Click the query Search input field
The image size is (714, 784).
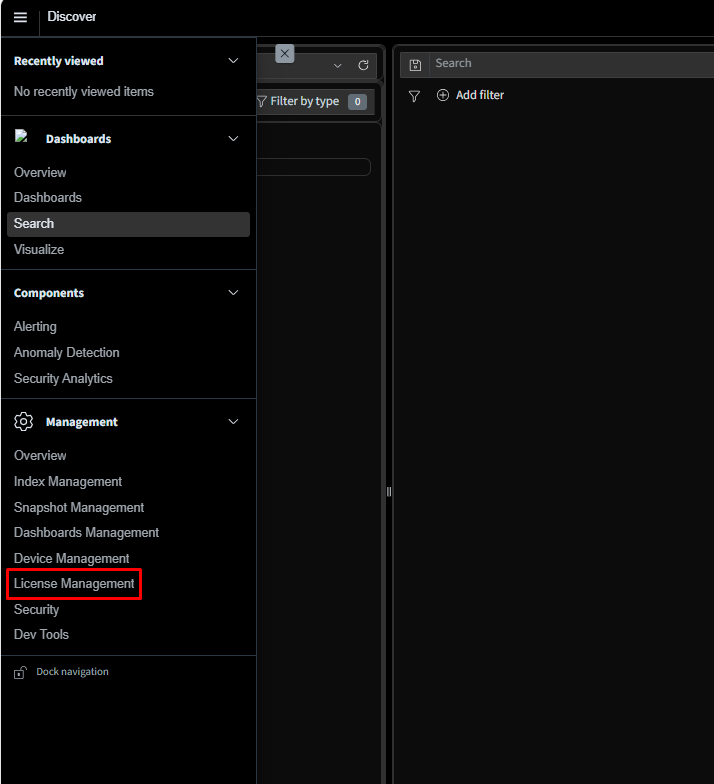[x=570, y=64]
